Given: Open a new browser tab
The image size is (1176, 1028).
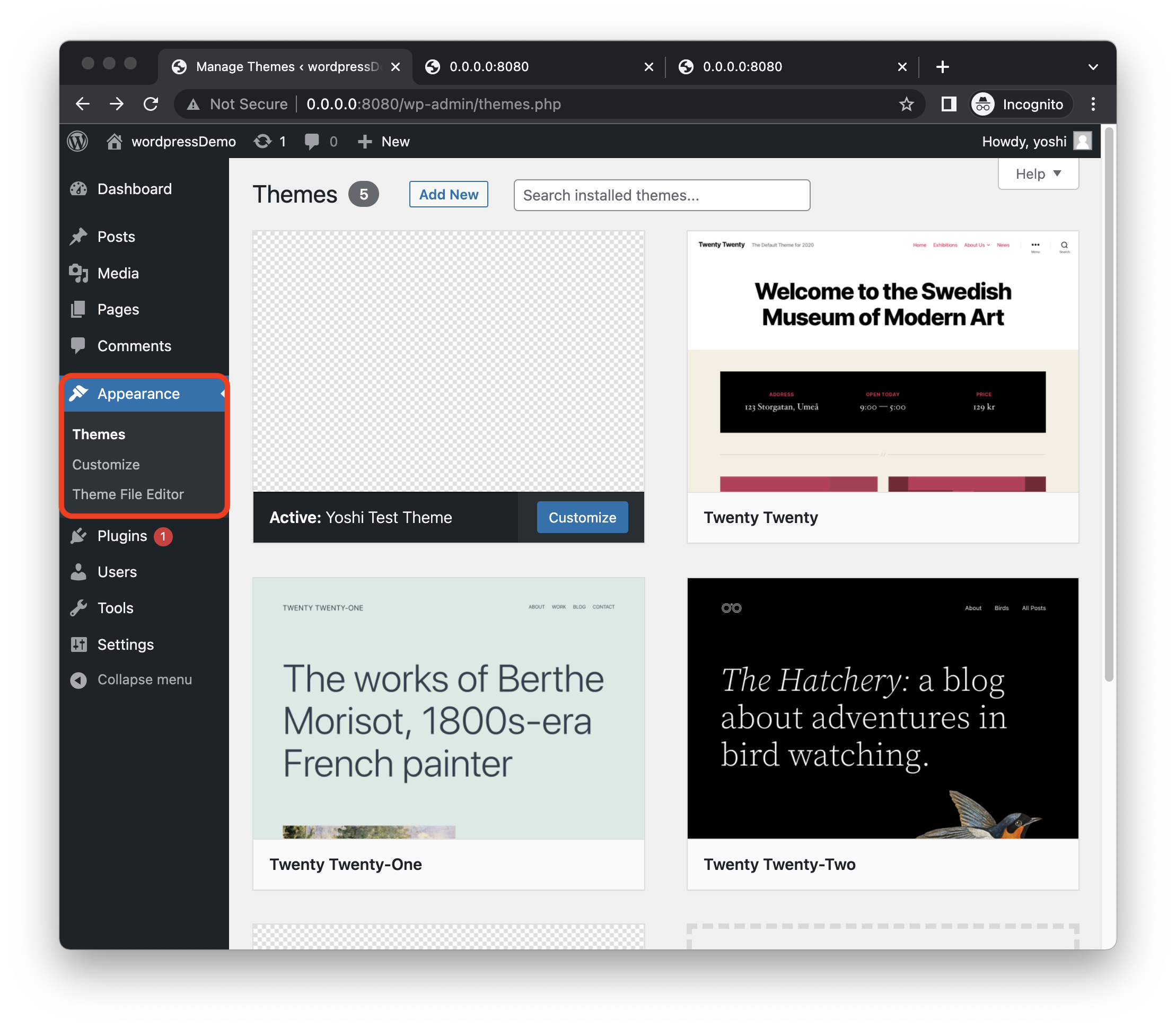Looking at the screenshot, I should tap(942, 66).
